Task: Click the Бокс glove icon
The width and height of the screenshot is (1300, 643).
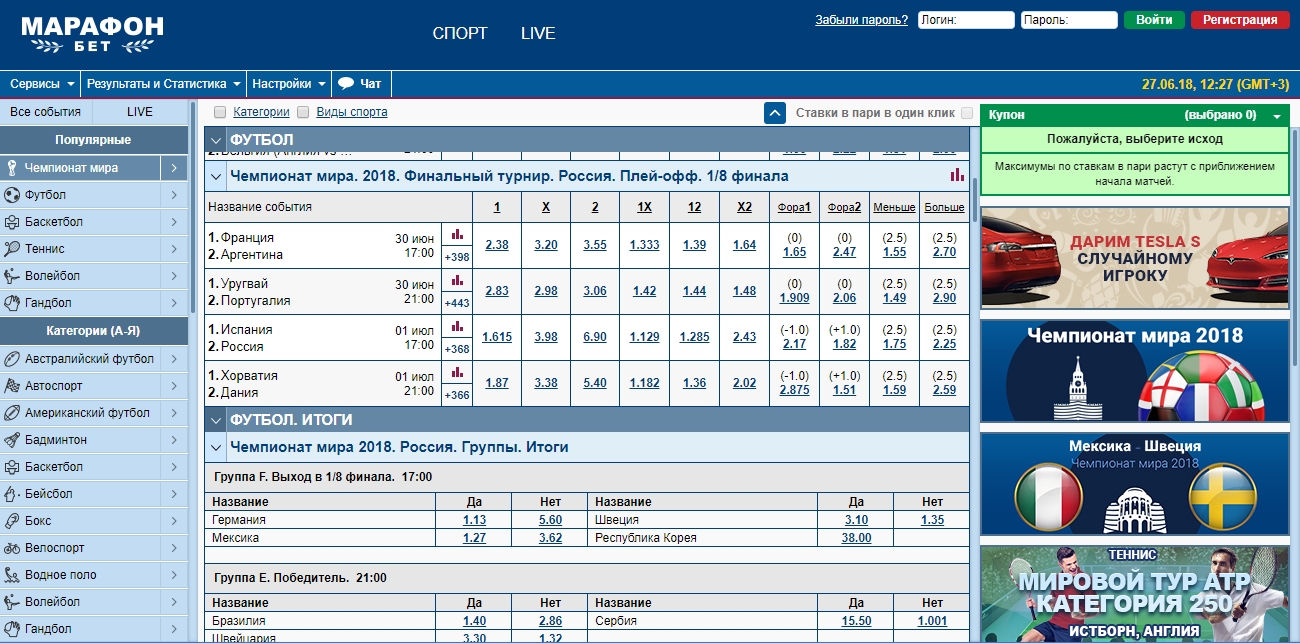Action: coord(12,521)
